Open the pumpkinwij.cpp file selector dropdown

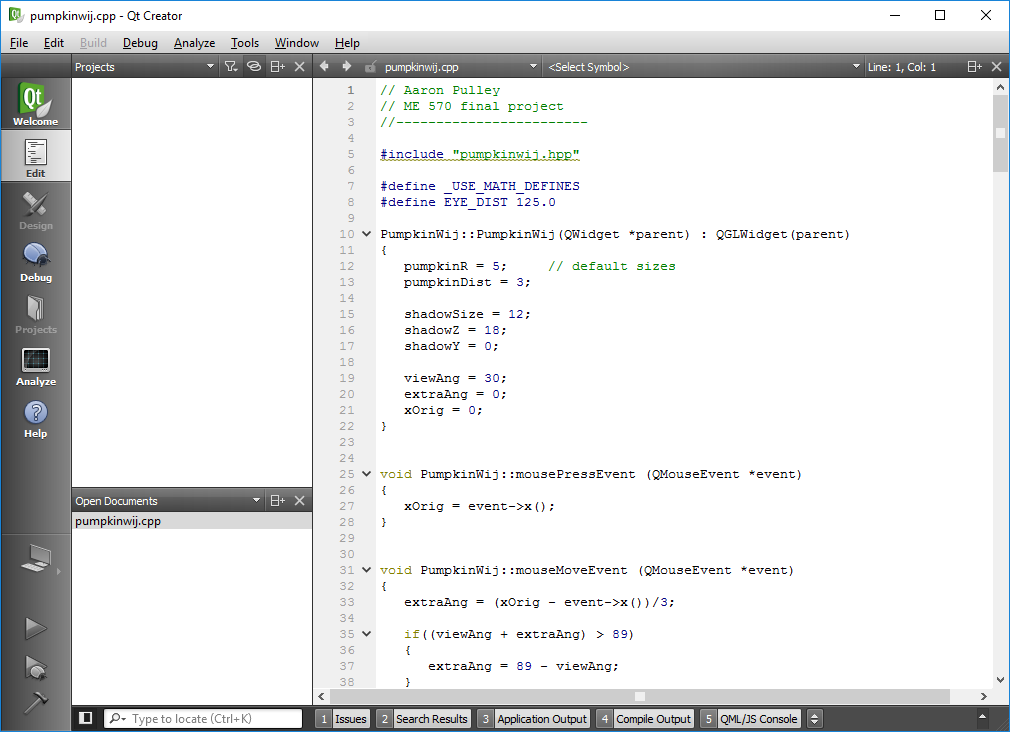(461, 66)
